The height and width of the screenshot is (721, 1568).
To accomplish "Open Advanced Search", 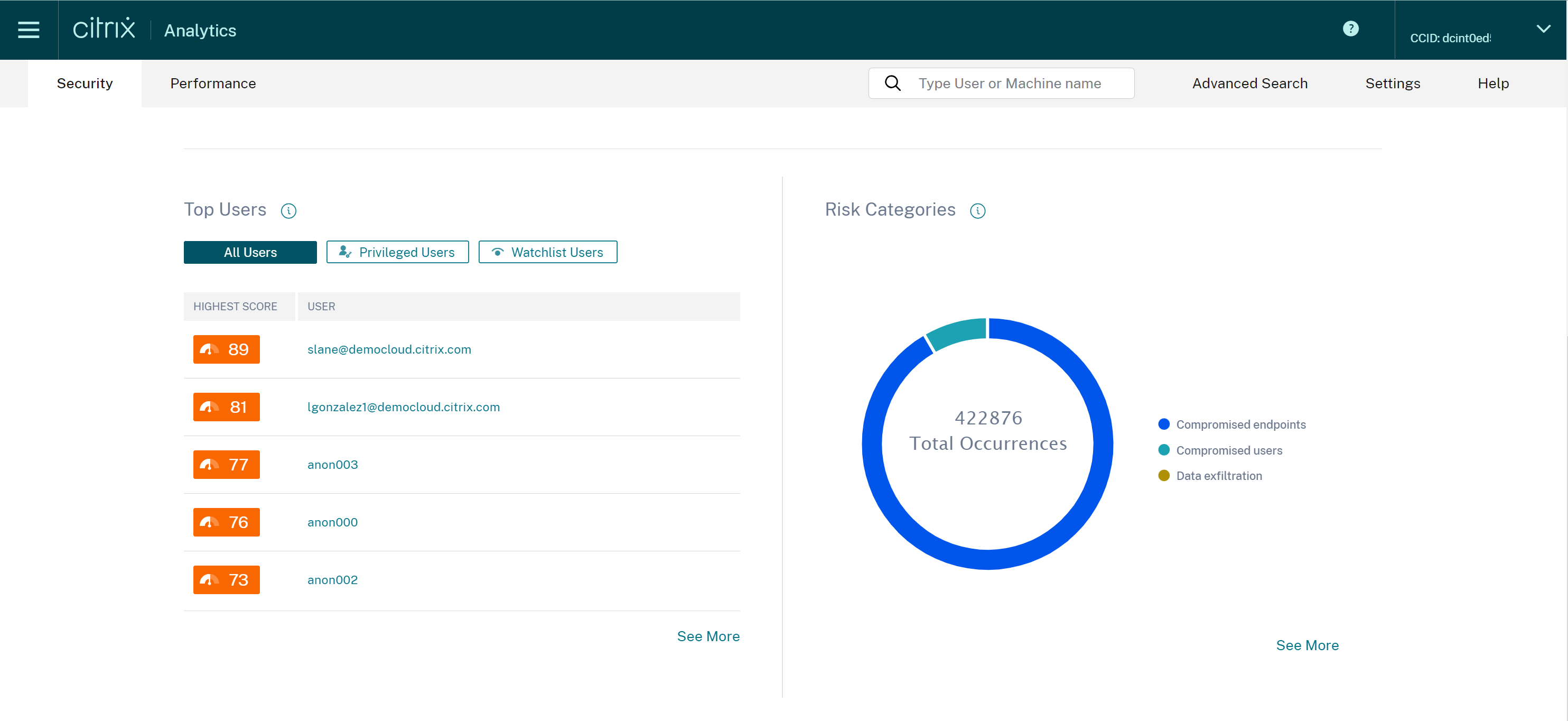I will [1249, 84].
